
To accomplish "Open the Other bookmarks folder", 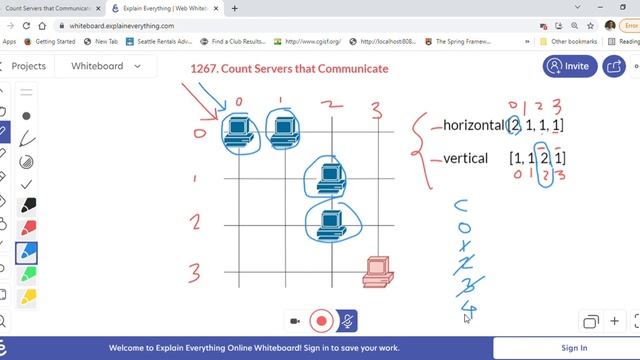I will [569, 42].
